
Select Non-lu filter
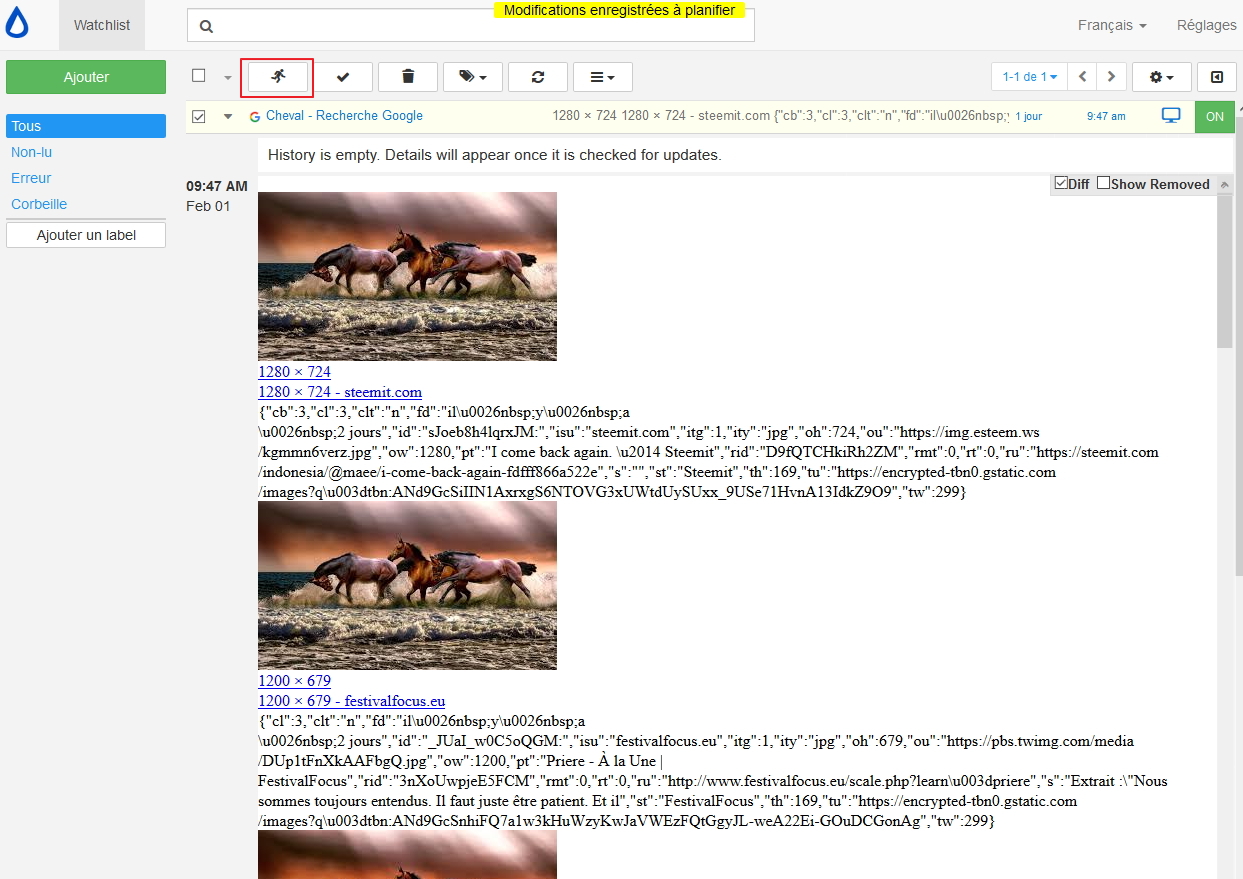31,152
